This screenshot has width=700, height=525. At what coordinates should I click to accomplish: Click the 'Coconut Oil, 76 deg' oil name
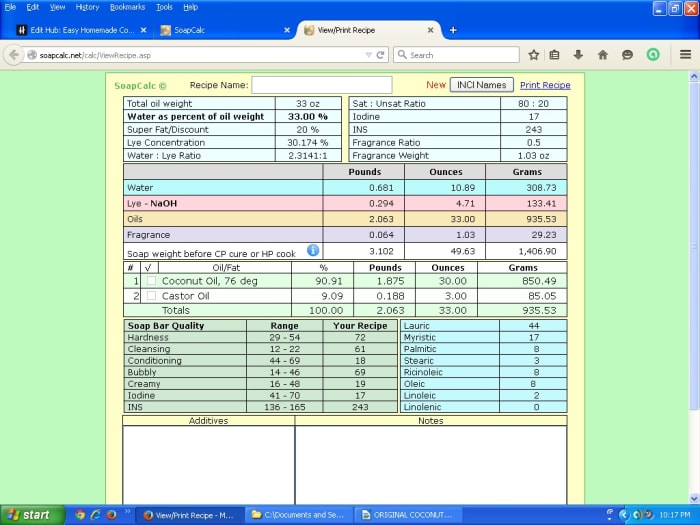209,281
